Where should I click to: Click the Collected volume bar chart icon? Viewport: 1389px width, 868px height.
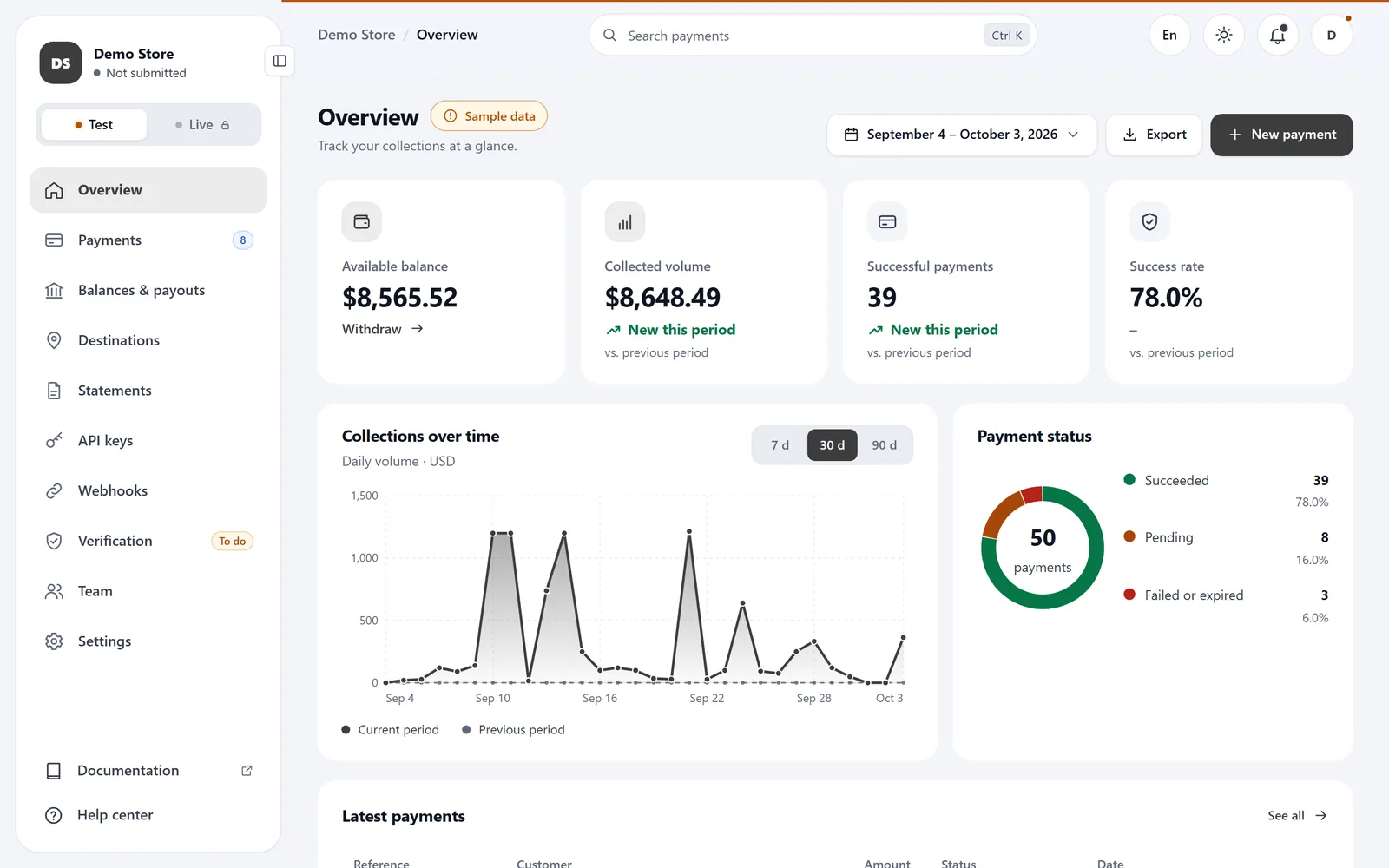click(x=625, y=222)
